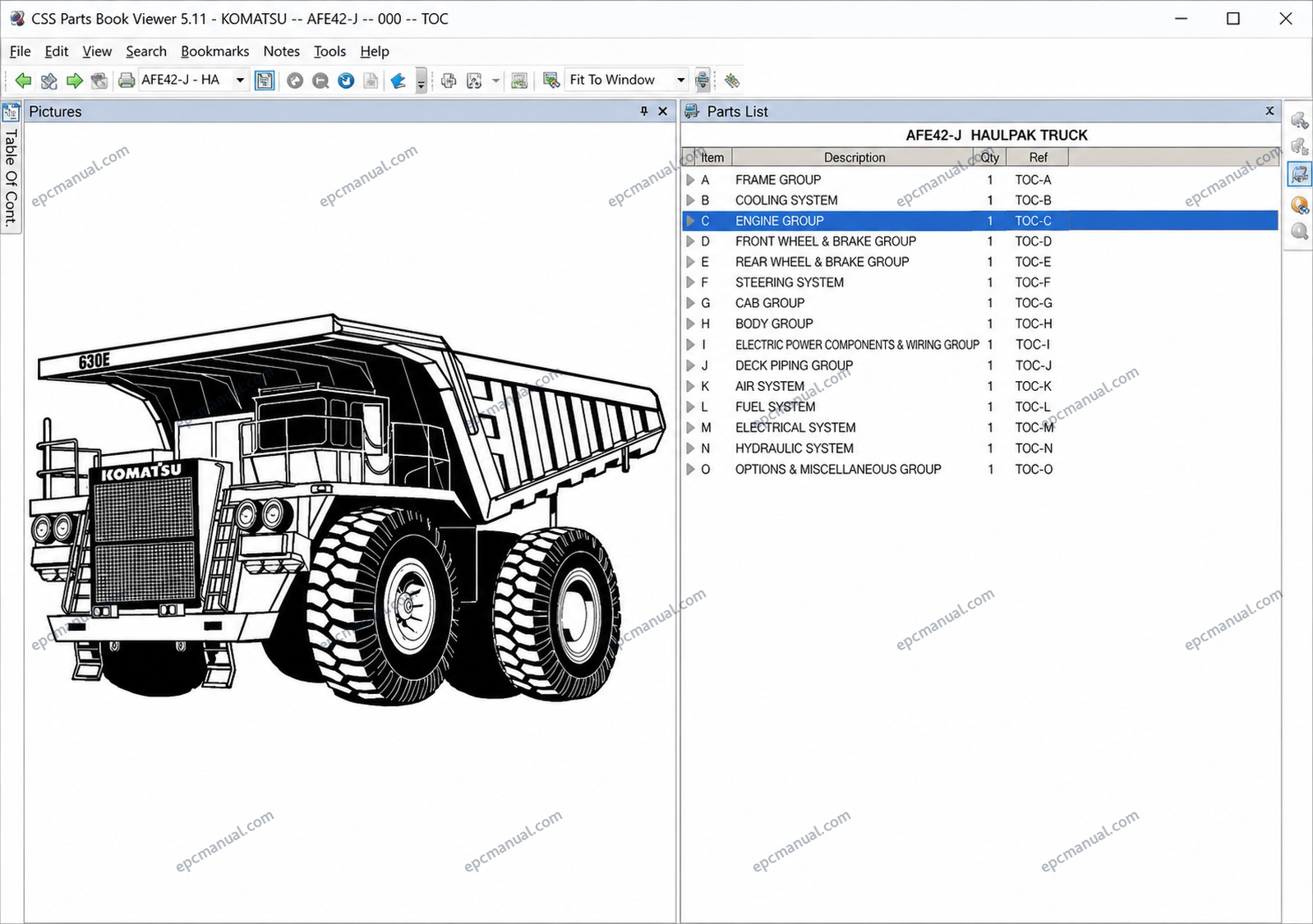Click the green tags icon at toolbar end
The image size is (1313, 924).
coord(731,80)
